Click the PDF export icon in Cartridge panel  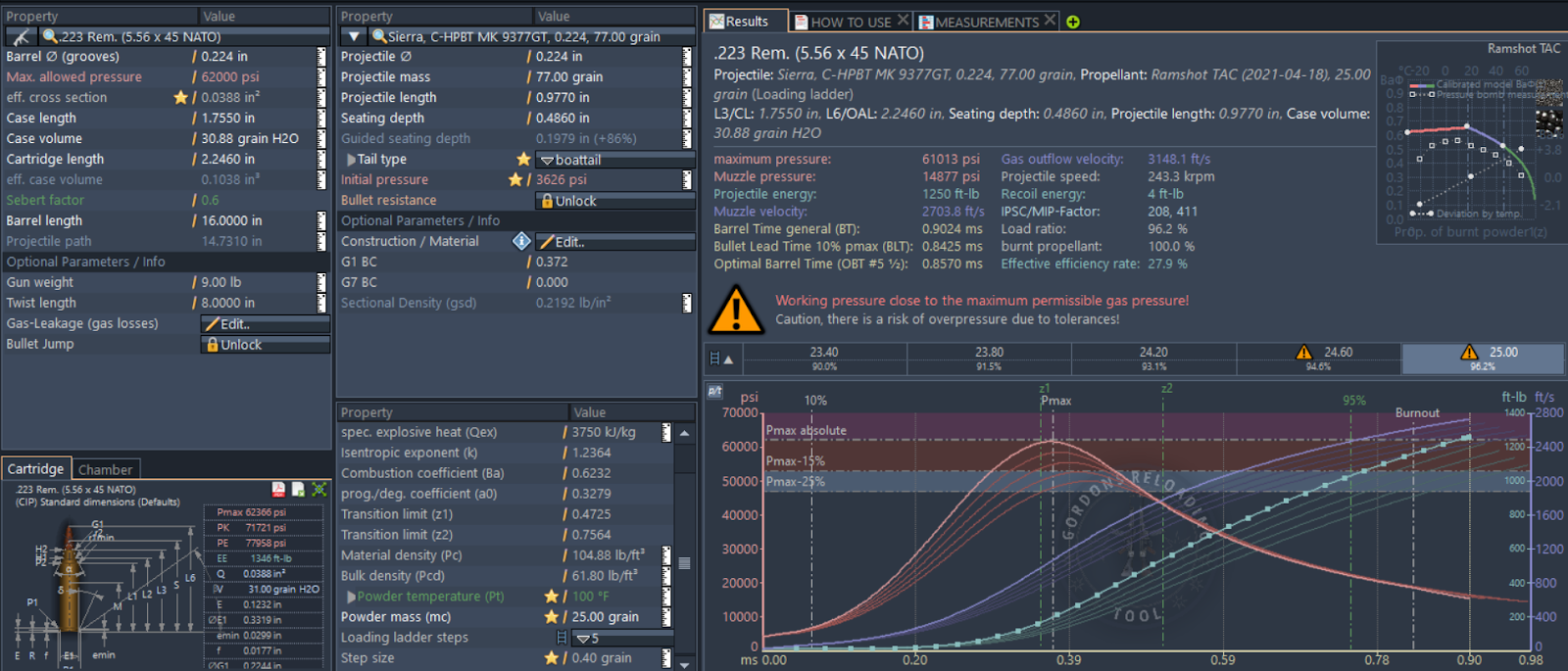[x=278, y=489]
